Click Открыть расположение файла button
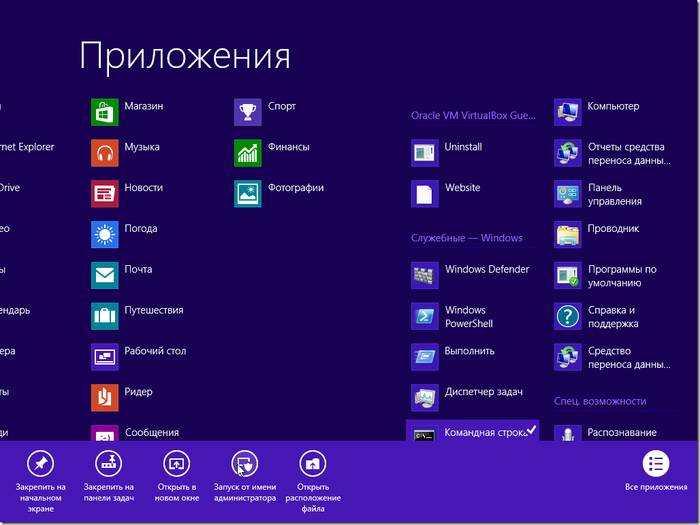 tap(313, 481)
